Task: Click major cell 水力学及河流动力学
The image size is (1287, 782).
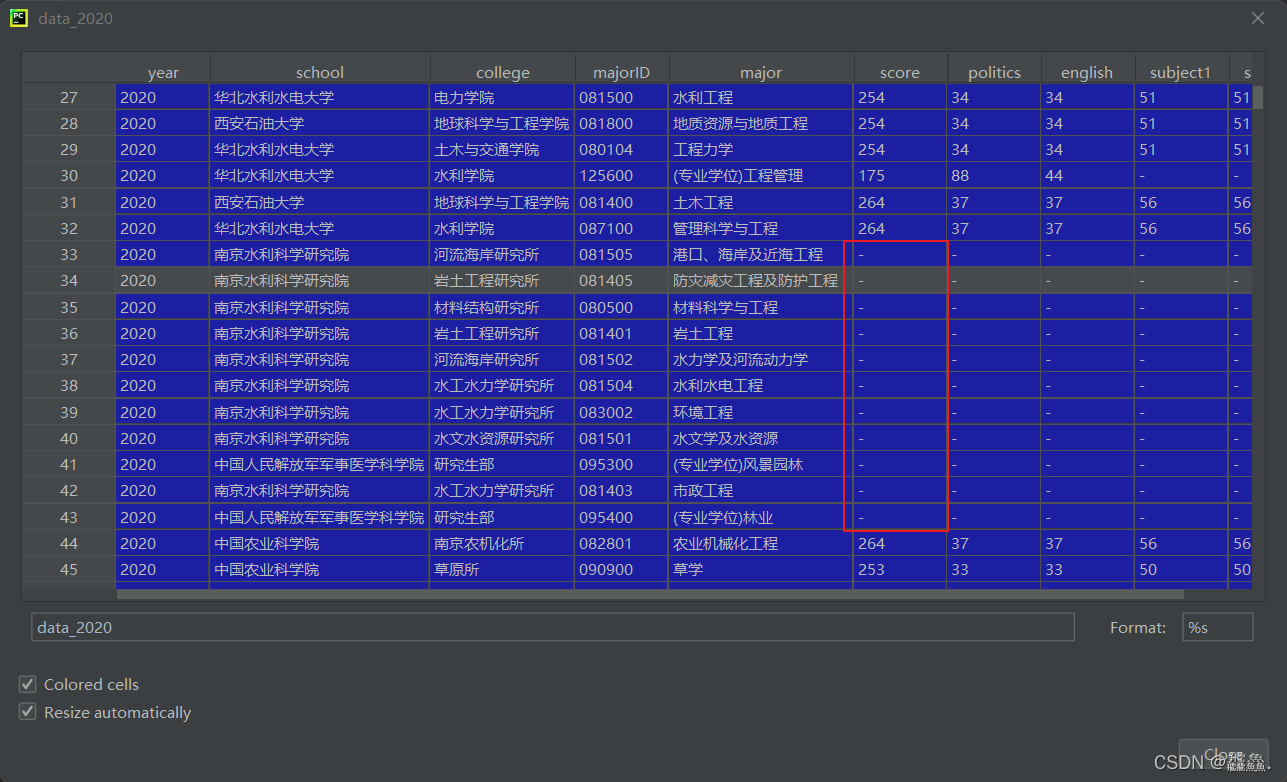Action: (761, 359)
